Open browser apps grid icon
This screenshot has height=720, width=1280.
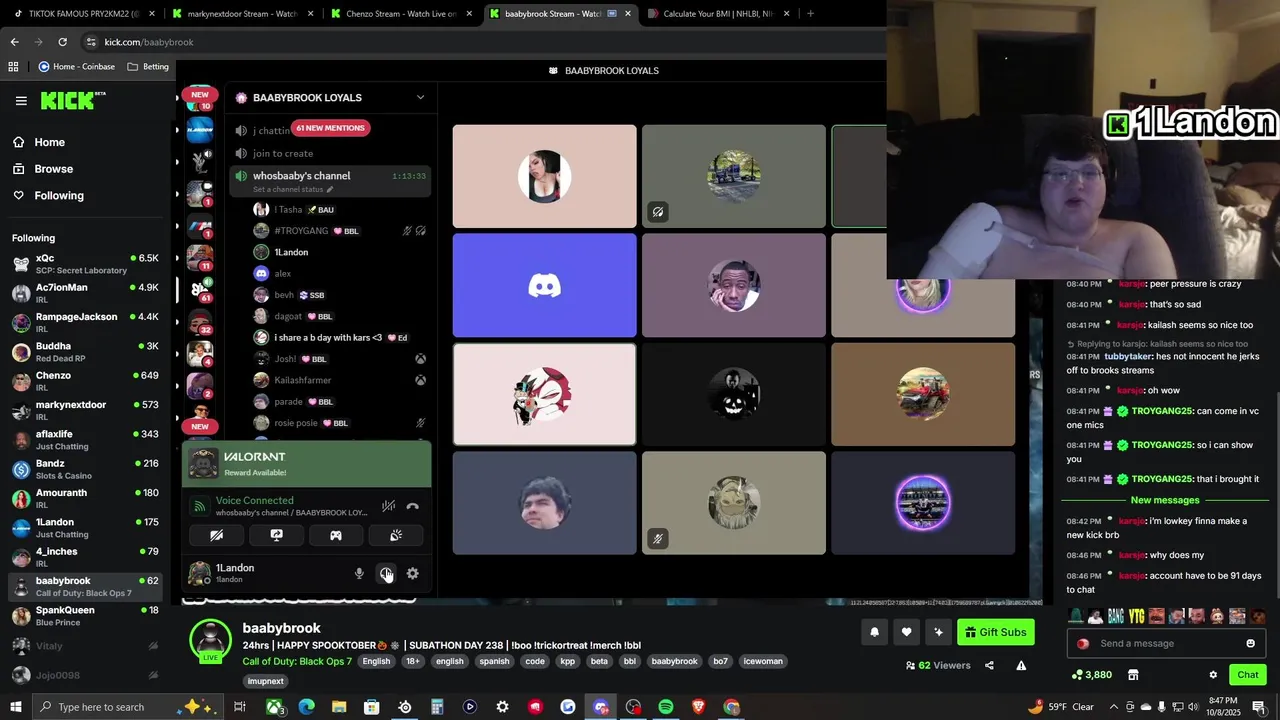(x=13, y=67)
